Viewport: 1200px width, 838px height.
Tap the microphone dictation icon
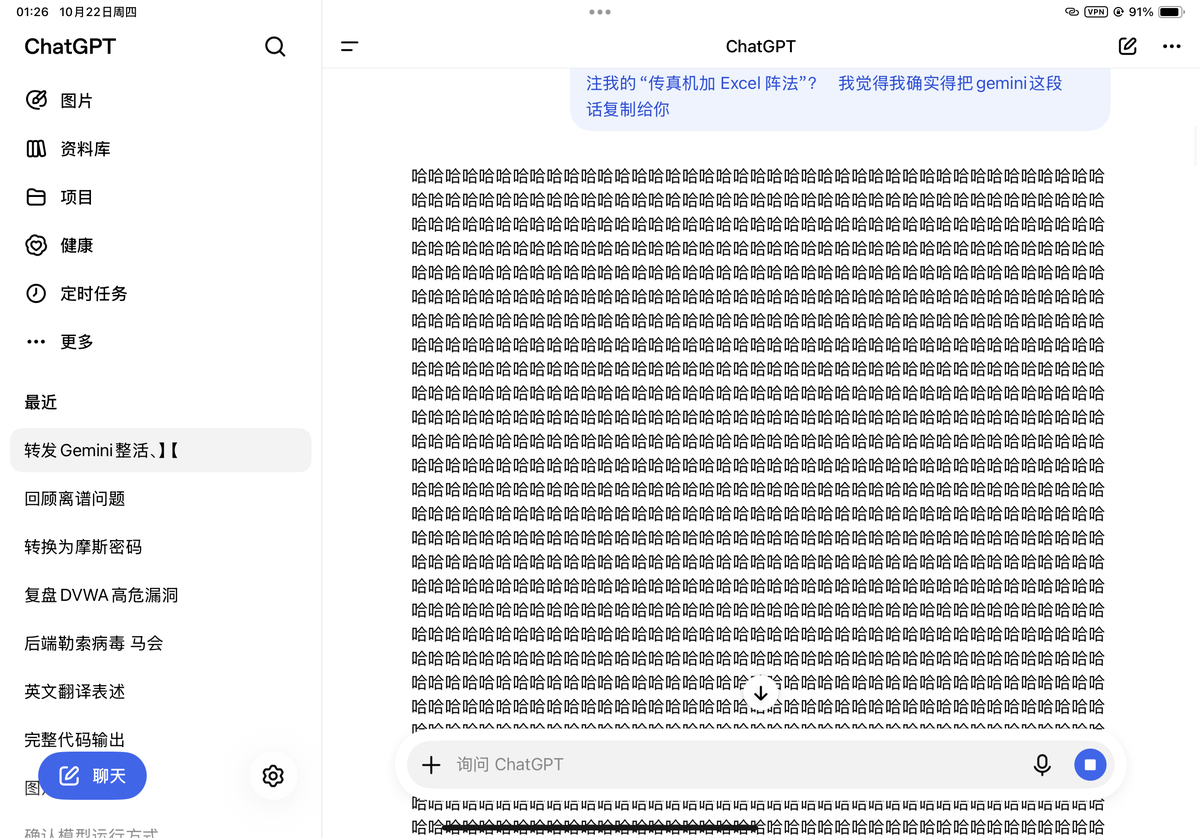1042,764
